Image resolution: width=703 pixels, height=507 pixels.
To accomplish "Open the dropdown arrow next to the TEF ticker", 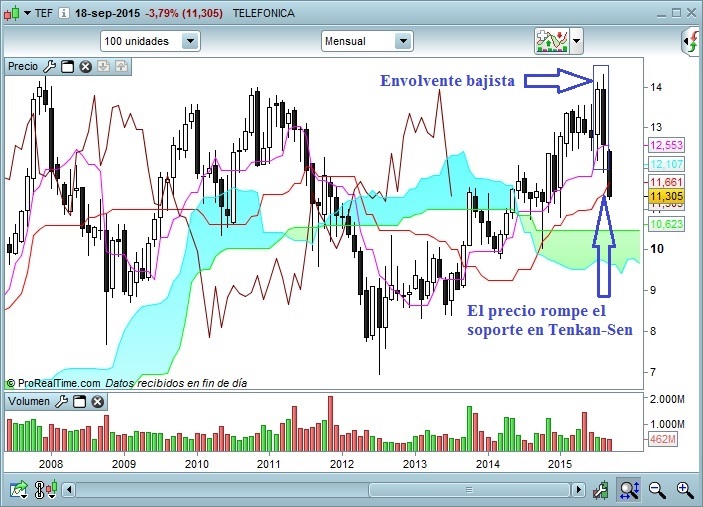I will tap(27, 13).
